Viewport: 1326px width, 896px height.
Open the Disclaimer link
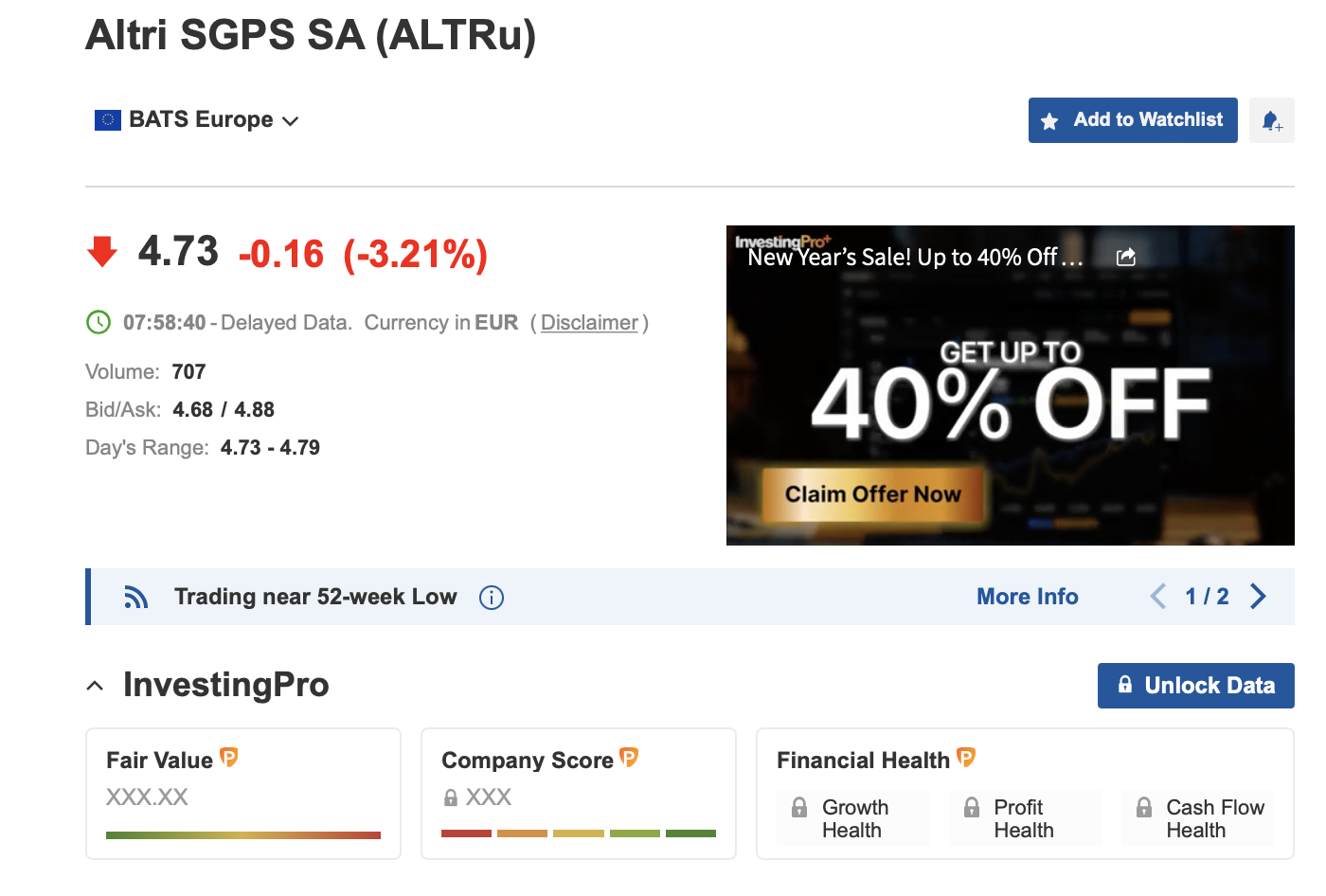click(x=589, y=323)
